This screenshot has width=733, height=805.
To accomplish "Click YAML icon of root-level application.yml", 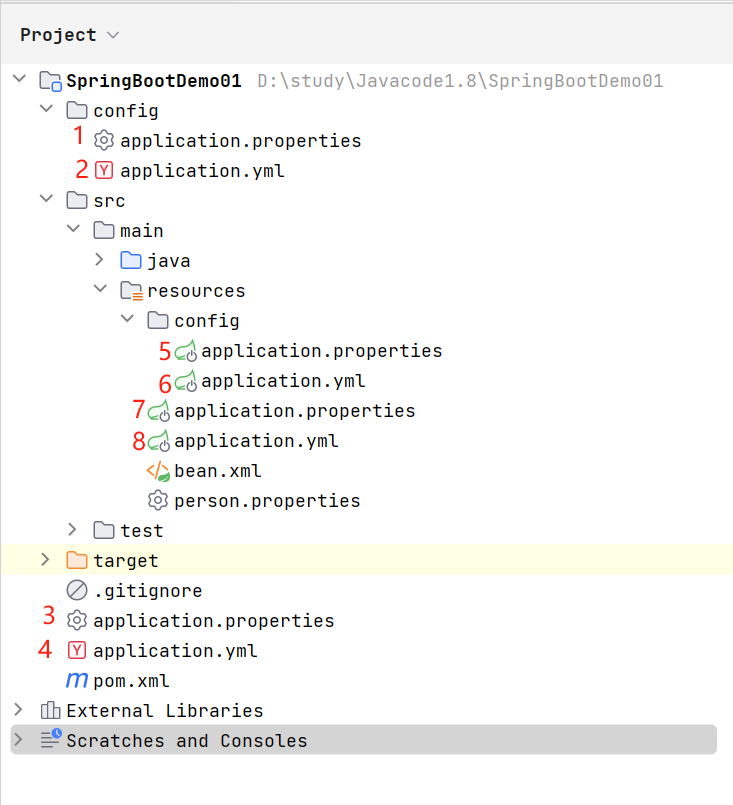I will pyautogui.click(x=77, y=650).
